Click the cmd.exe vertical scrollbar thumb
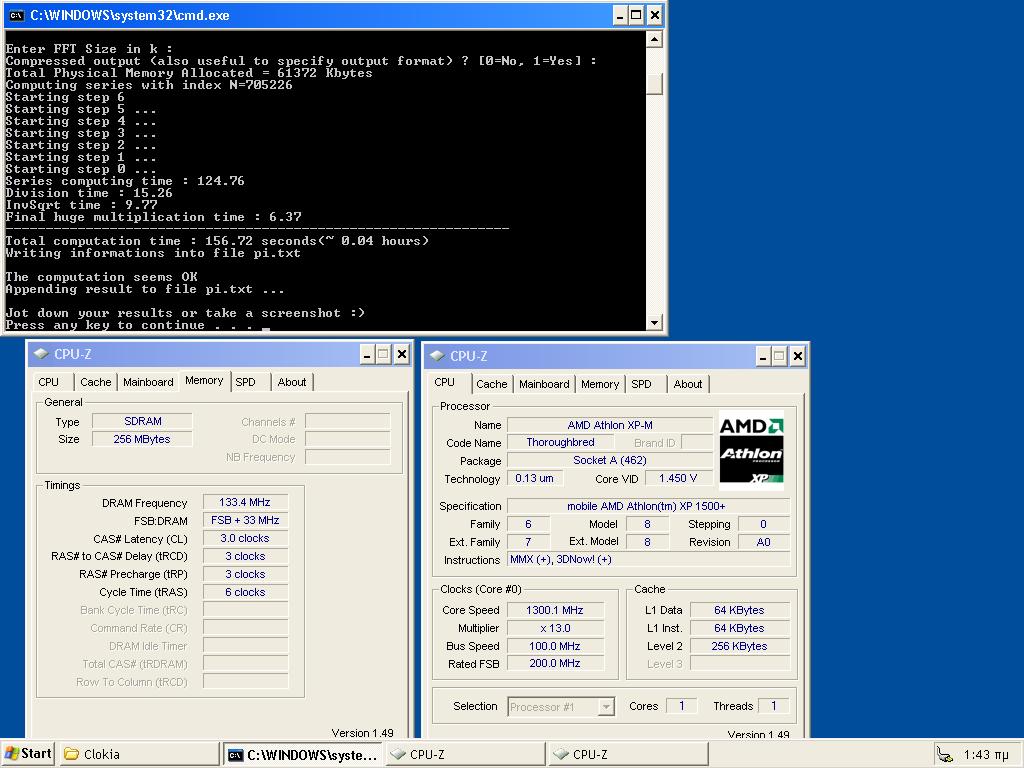Viewport: 1024px width, 768px height. (x=654, y=84)
